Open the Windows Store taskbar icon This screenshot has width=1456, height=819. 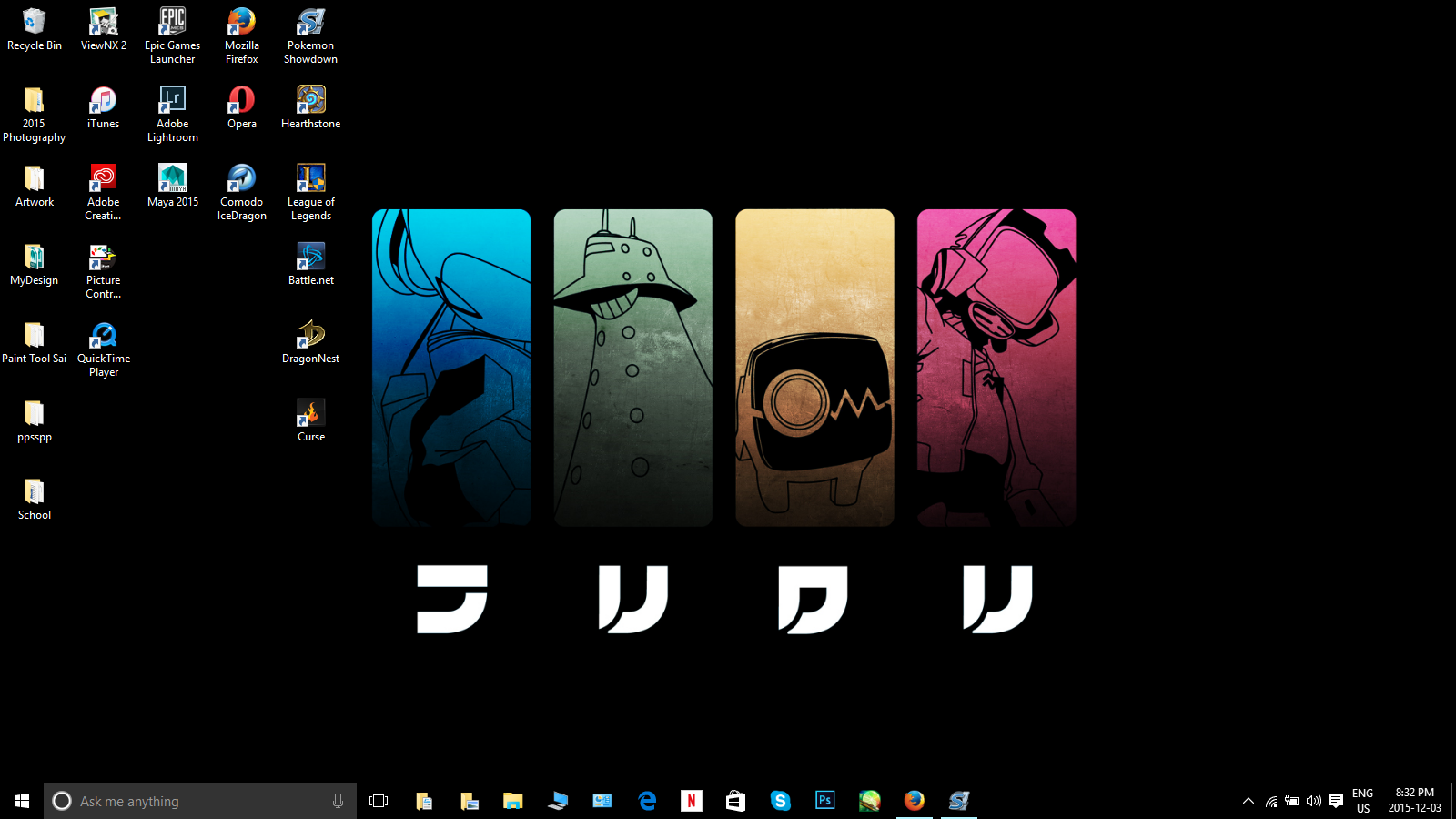(x=735, y=801)
